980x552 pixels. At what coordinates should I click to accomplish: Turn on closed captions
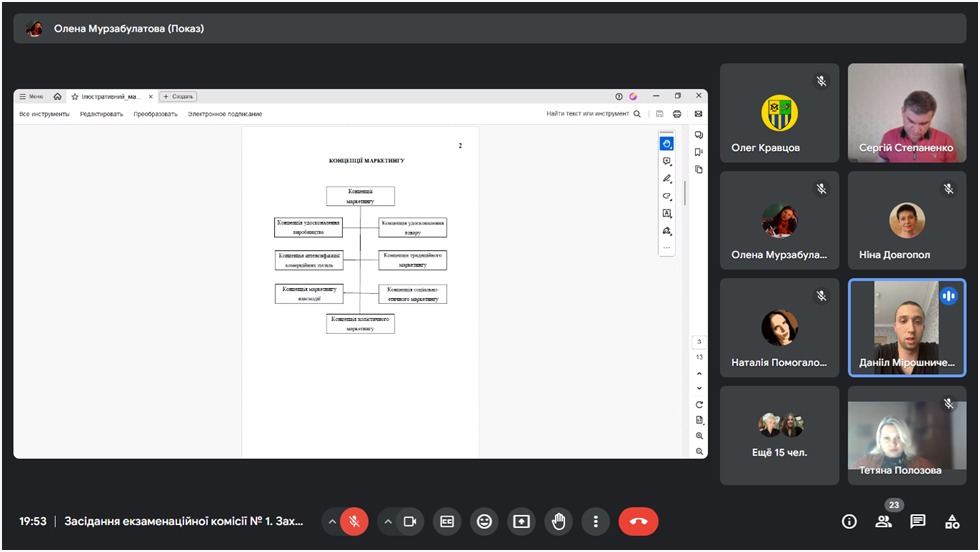coord(447,521)
